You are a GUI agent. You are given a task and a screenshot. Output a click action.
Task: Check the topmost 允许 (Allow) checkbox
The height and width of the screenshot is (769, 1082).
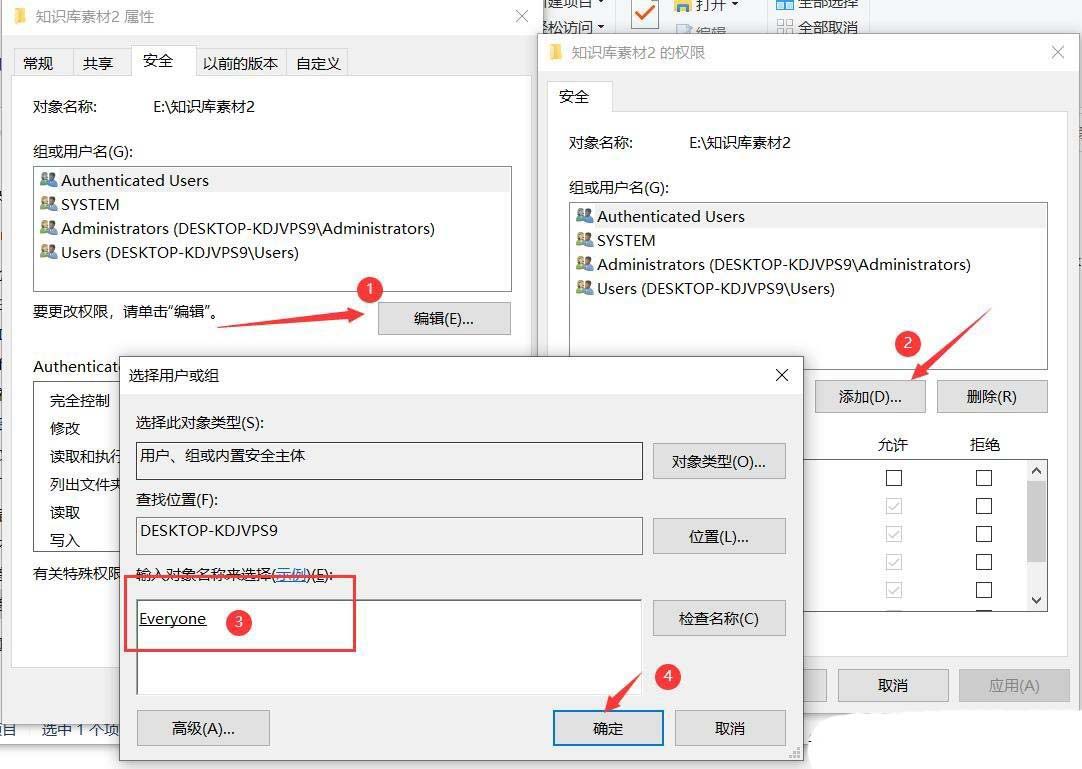894,477
